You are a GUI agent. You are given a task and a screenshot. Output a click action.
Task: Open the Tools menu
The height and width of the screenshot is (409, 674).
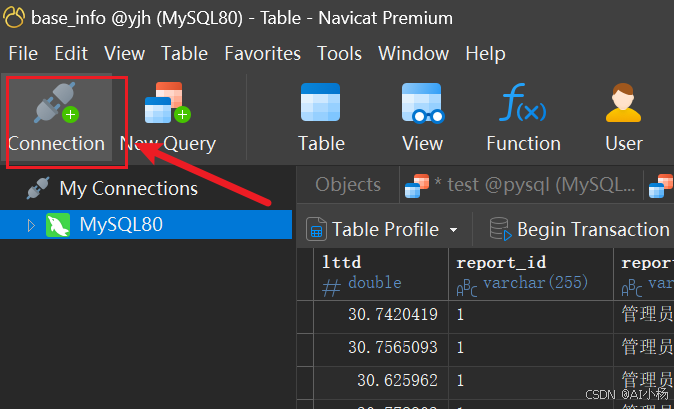(x=339, y=54)
